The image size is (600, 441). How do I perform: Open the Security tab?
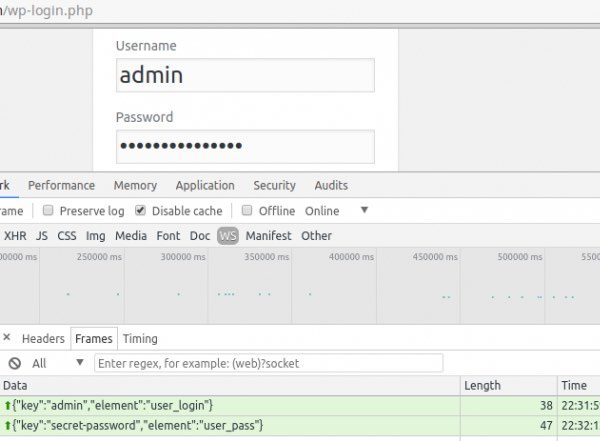click(x=274, y=185)
